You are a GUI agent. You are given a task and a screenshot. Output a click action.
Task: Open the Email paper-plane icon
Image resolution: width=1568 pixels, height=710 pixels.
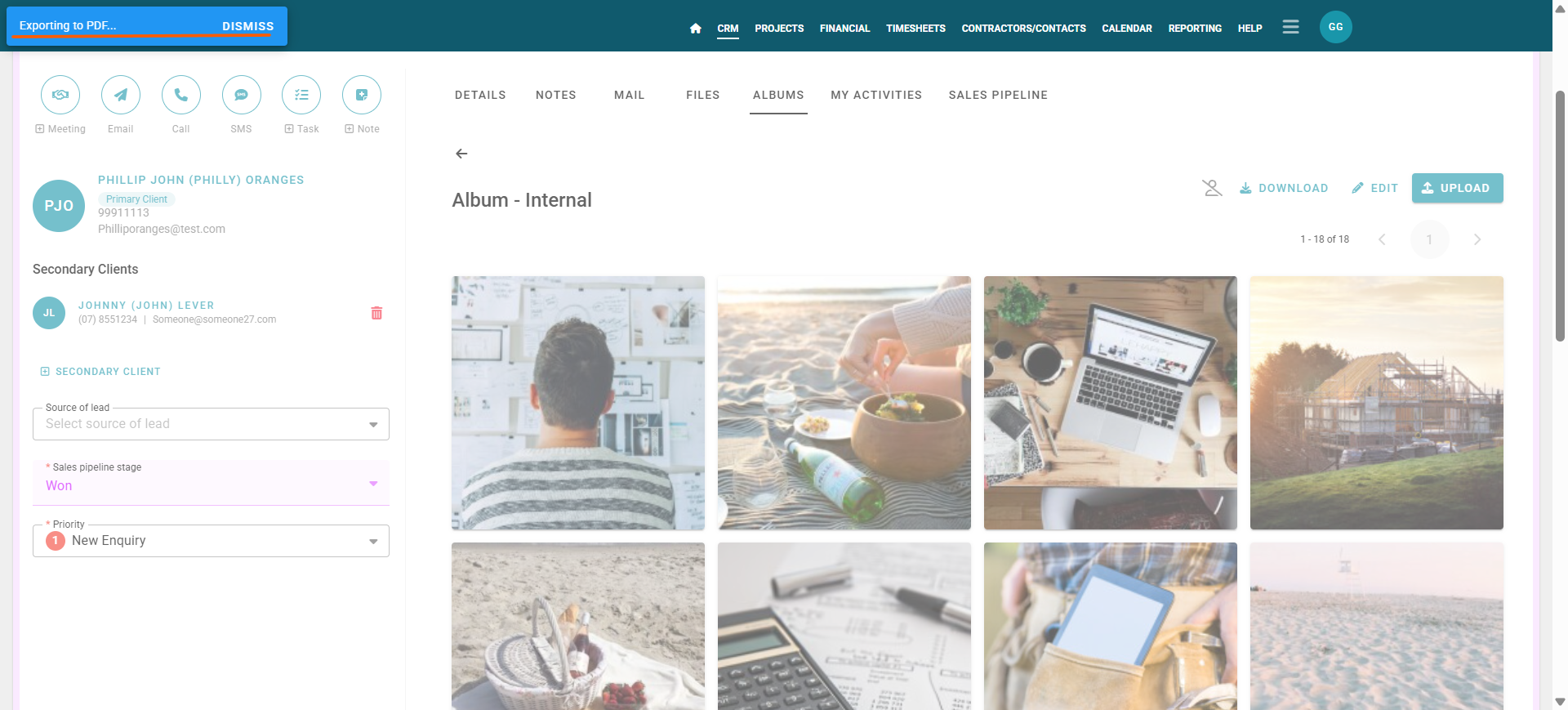click(x=121, y=95)
